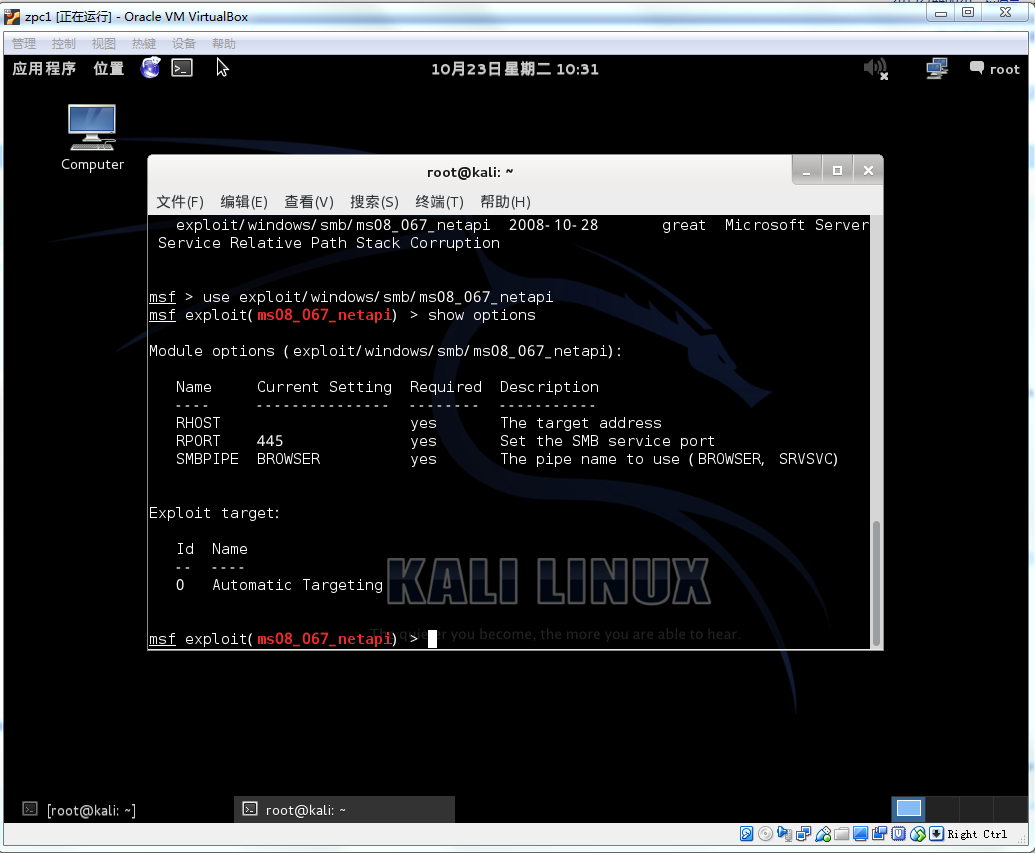Open the root user menu
This screenshot has width=1035, height=853.
pos(995,69)
